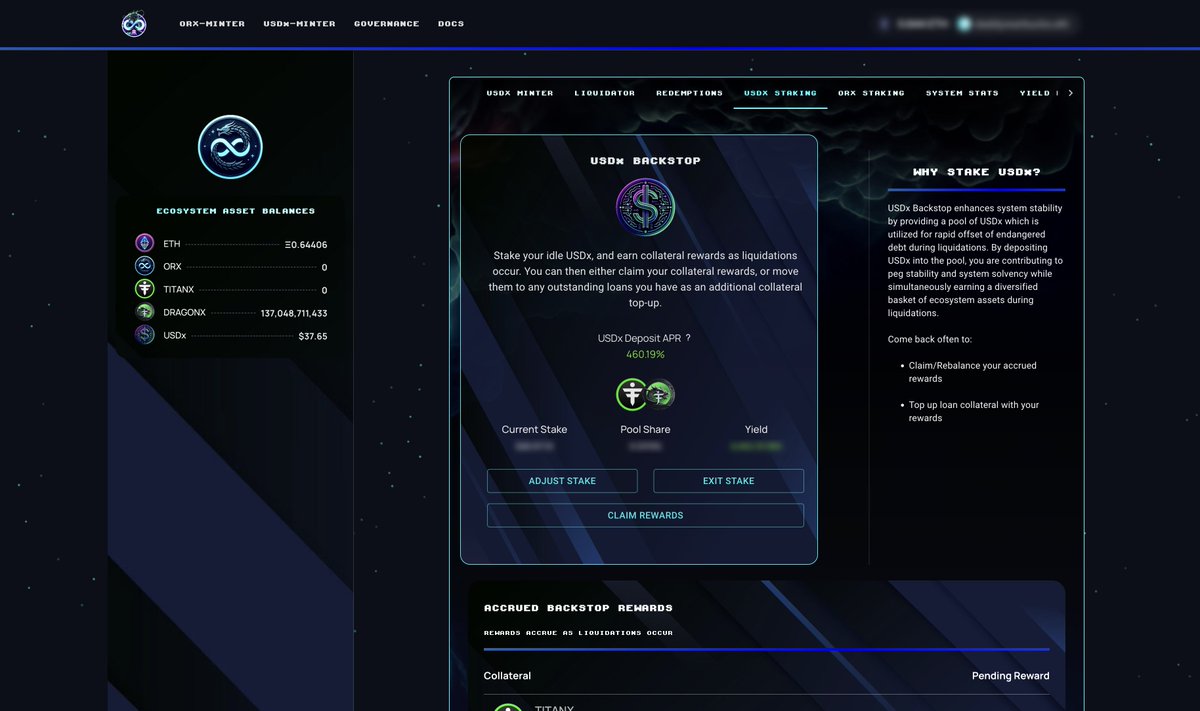Open the partially visible Yield tab
The width and height of the screenshot is (1200, 711).
[x=1037, y=93]
